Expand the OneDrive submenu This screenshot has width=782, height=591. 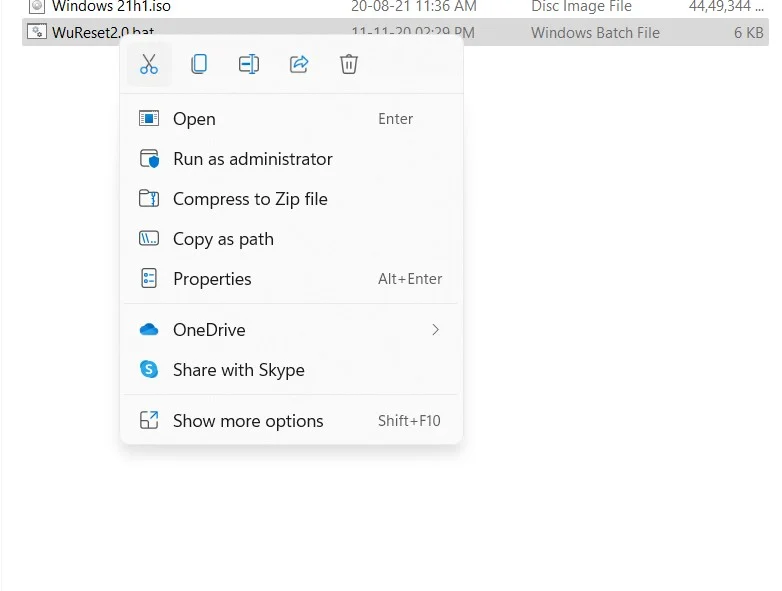(291, 330)
